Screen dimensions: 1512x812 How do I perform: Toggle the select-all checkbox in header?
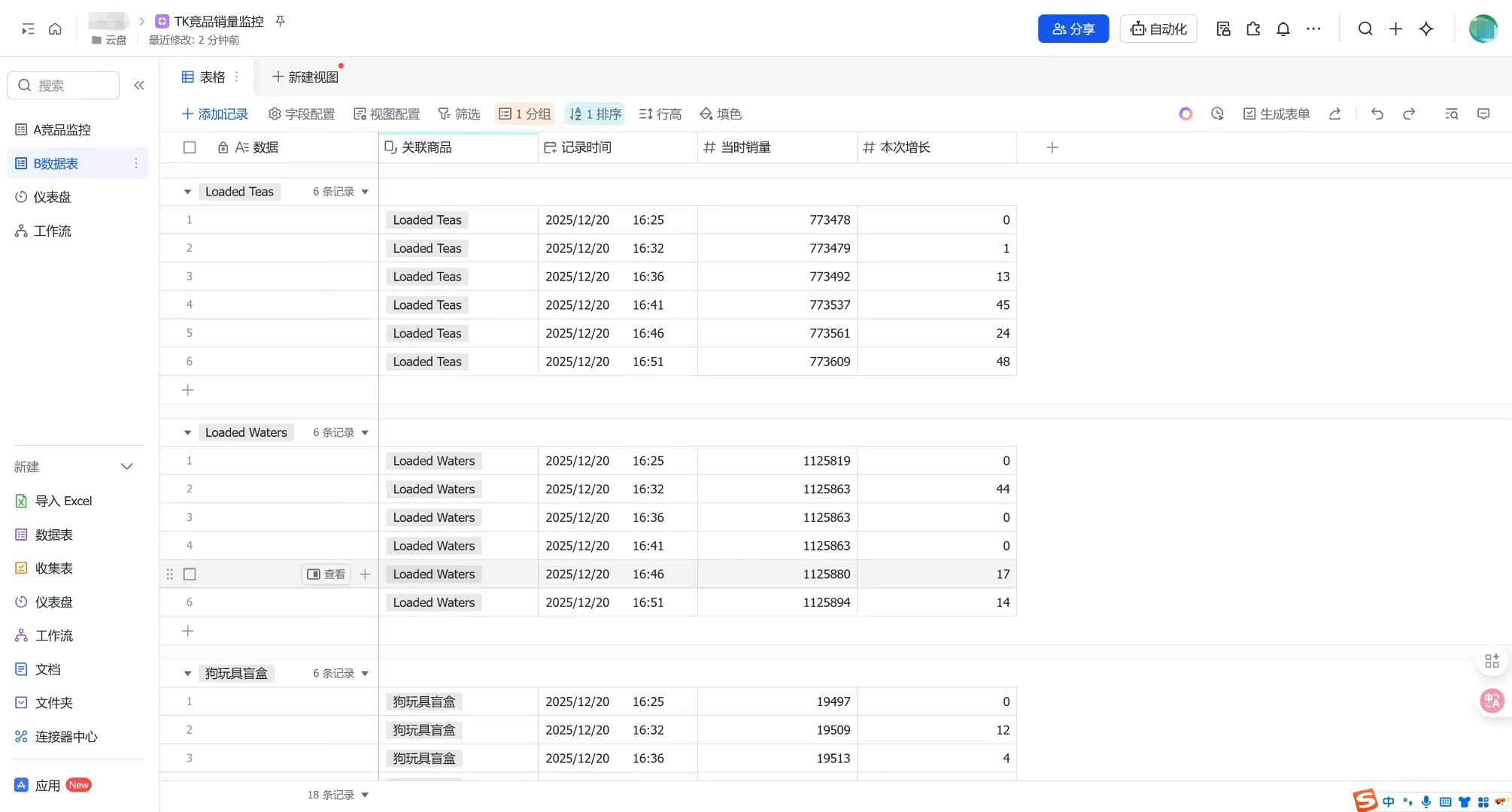[x=190, y=147]
